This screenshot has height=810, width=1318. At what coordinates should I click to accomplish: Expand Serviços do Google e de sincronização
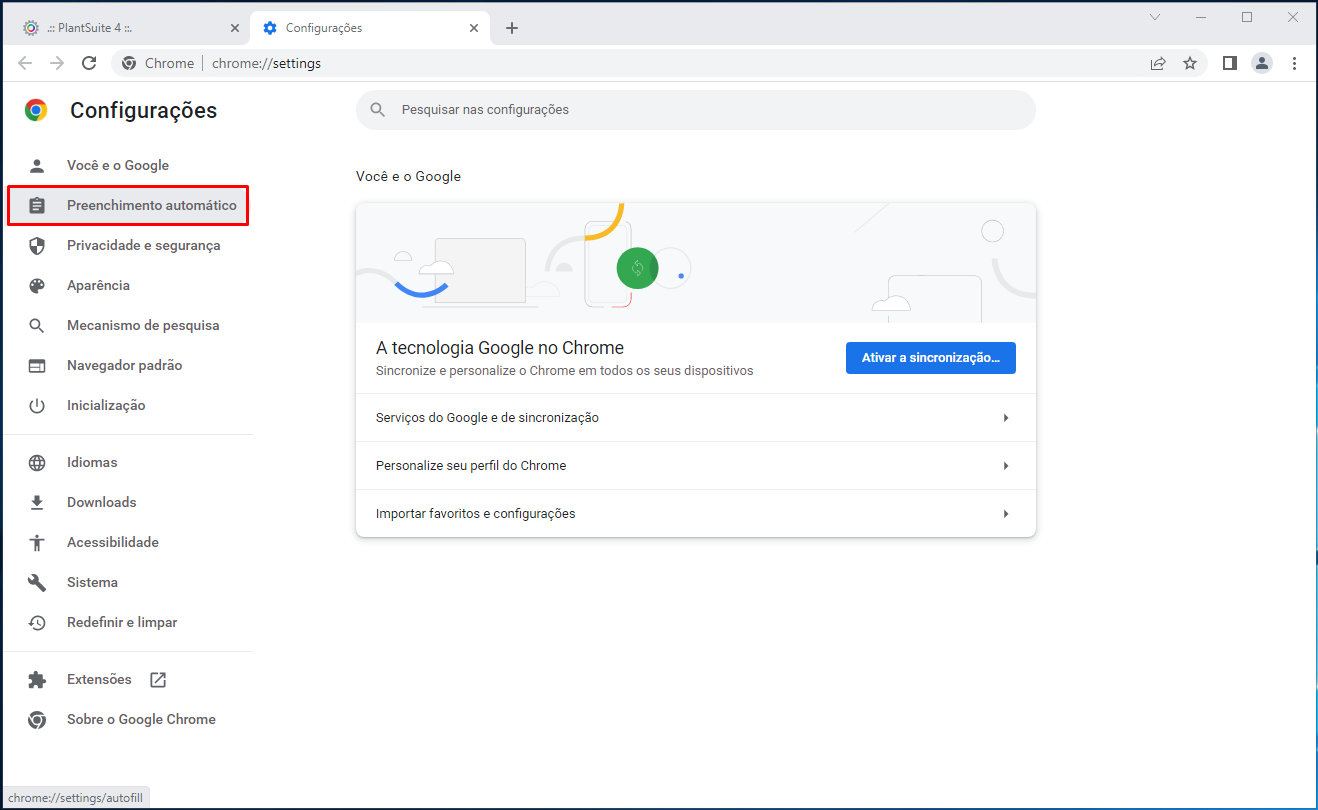pos(696,418)
